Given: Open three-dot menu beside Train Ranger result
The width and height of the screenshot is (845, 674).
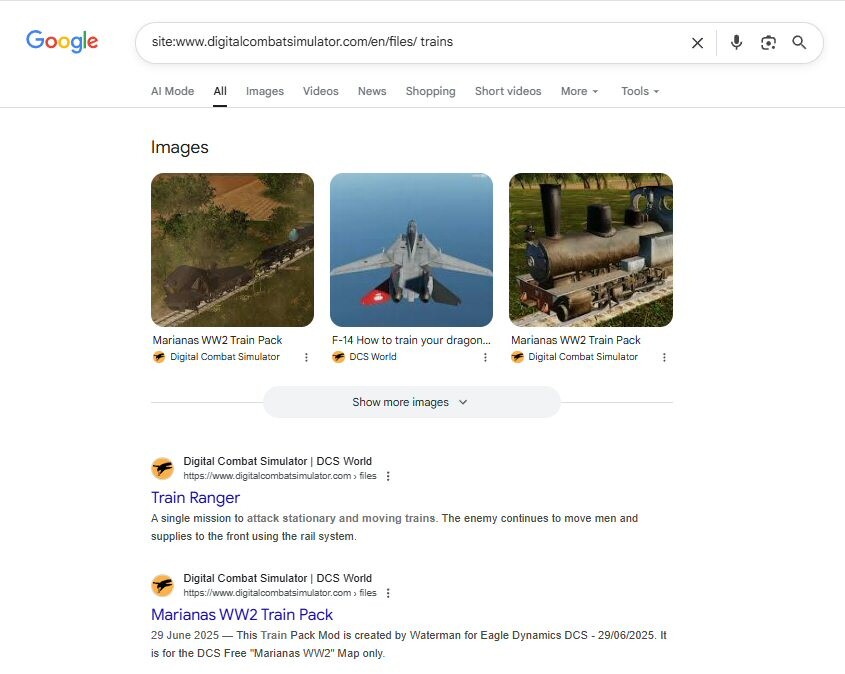Looking at the screenshot, I should [x=388, y=476].
